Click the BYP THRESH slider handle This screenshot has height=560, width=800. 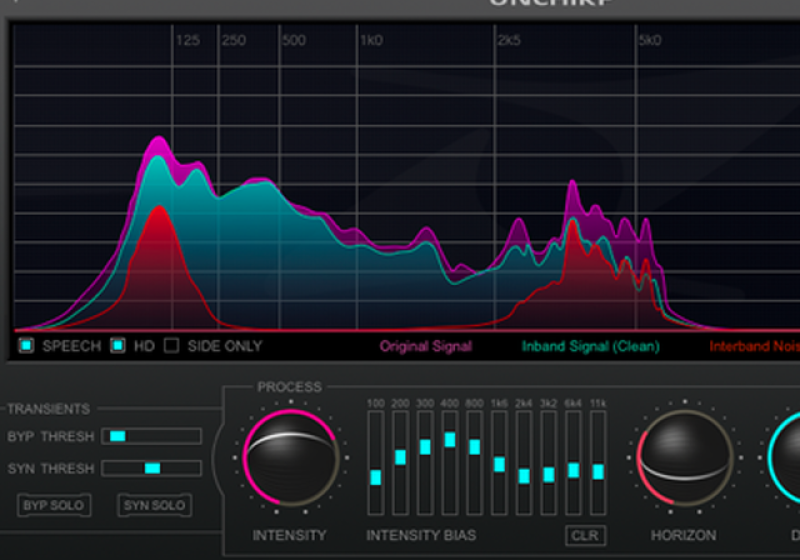pyautogui.click(x=117, y=436)
